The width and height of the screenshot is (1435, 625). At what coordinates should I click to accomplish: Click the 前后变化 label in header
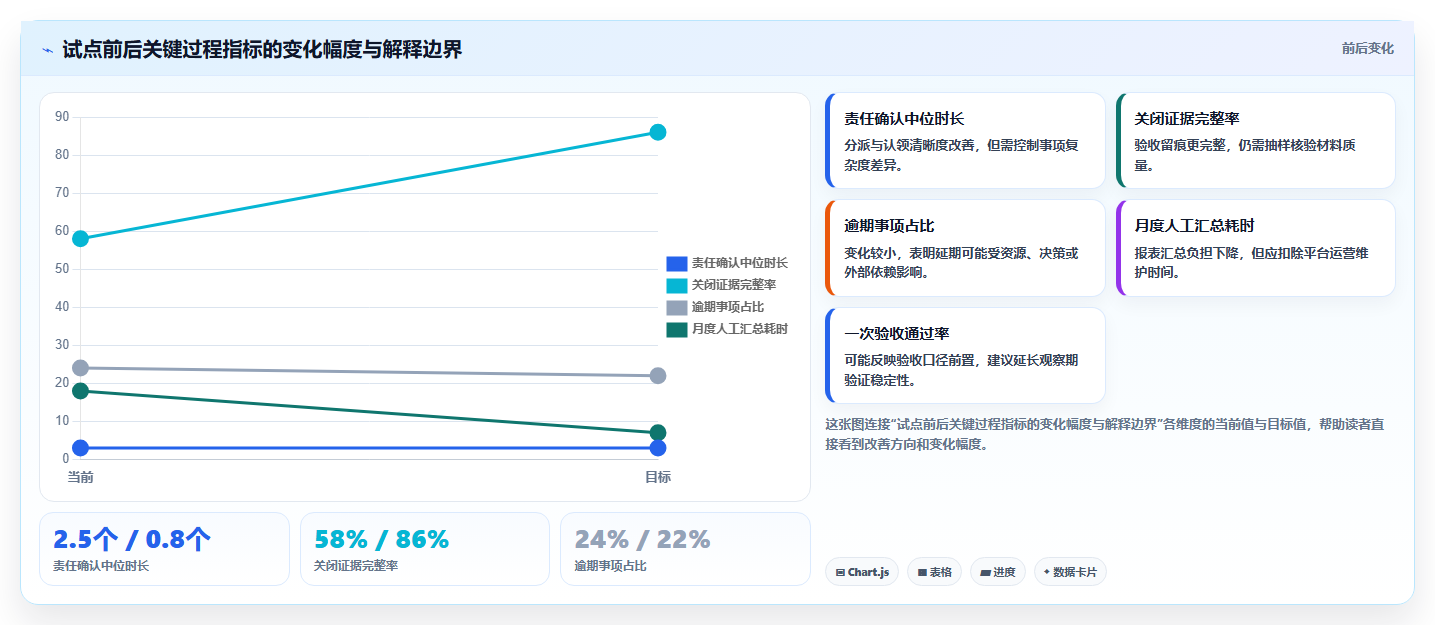tap(1367, 49)
